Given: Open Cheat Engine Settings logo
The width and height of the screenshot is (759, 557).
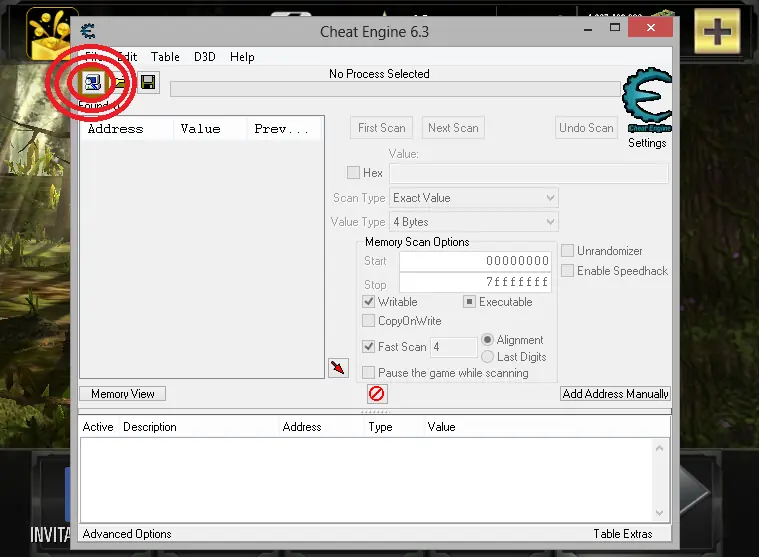Looking at the screenshot, I should click(647, 100).
